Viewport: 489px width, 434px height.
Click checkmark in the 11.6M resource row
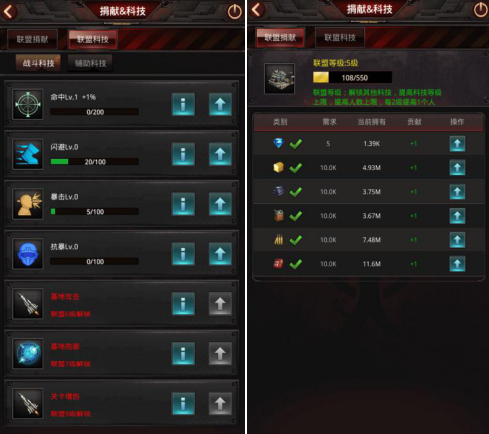[296, 264]
